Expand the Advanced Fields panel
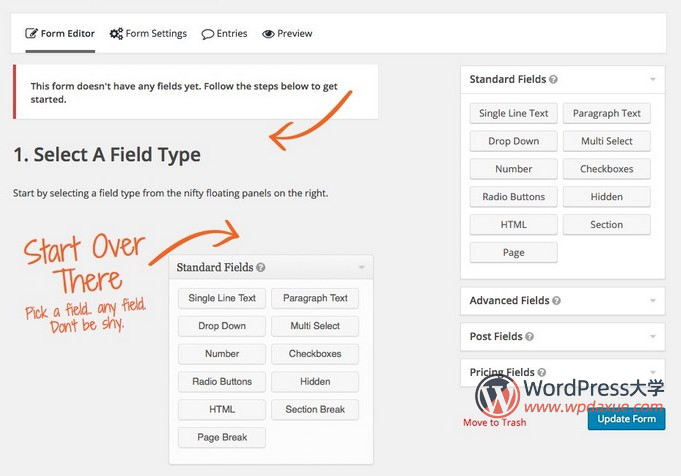Screen dimensions: 681x476 click(653, 301)
